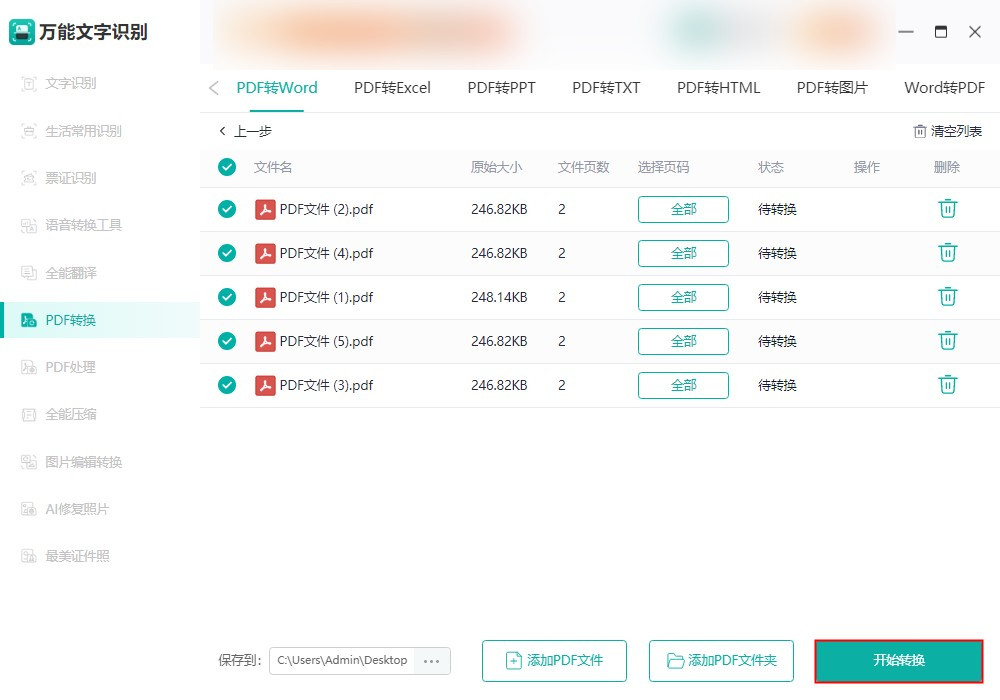Click the 文件名 column header
This screenshot has height=700, width=1000.
point(273,167)
